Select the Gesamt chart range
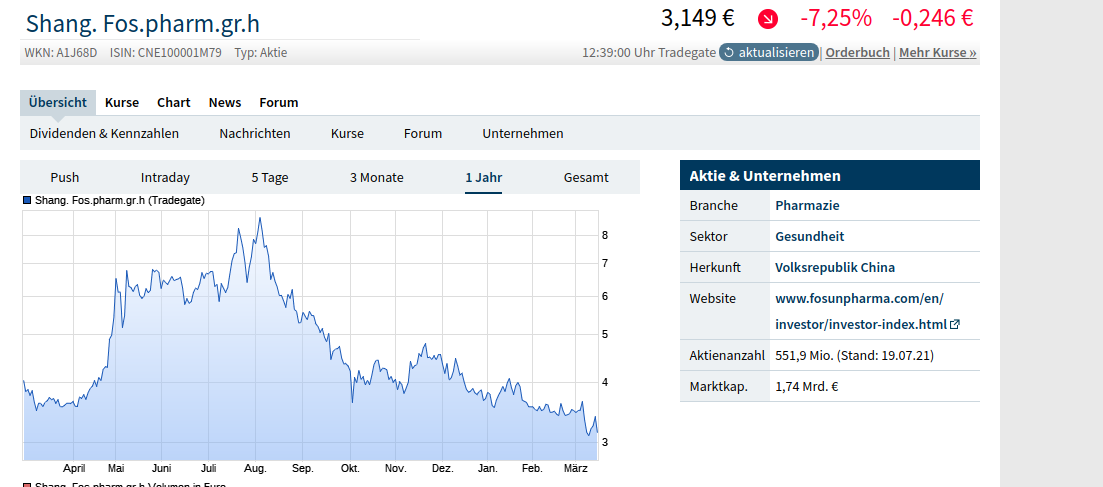 tap(586, 177)
